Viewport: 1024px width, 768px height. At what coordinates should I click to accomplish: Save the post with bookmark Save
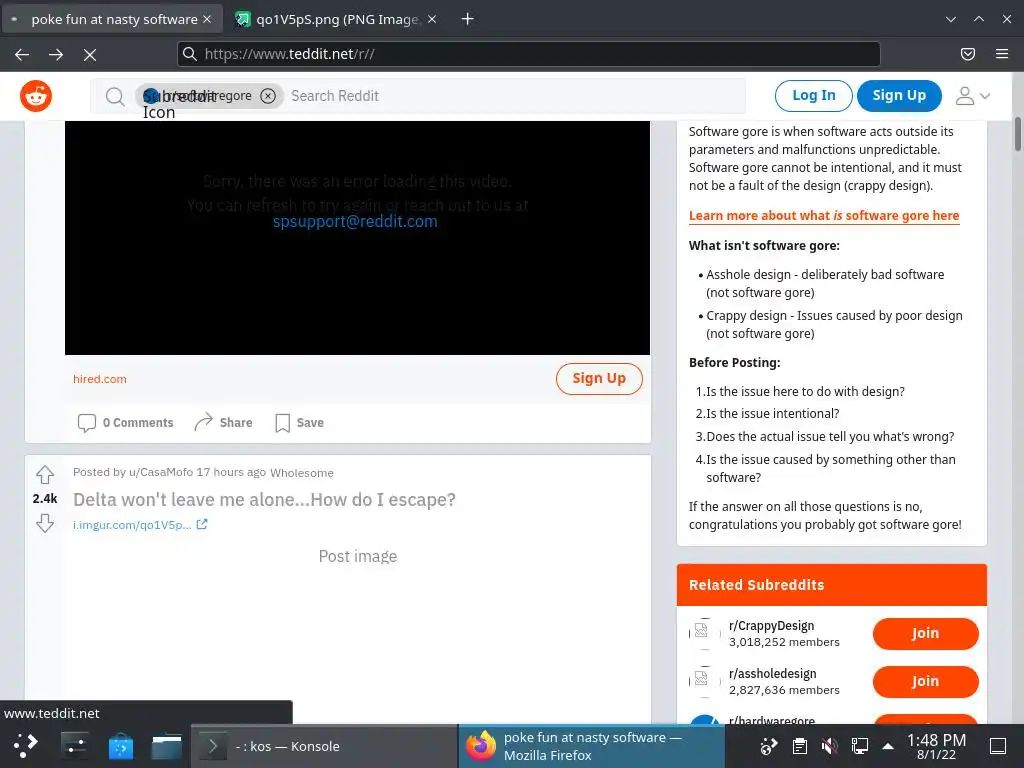point(299,423)
